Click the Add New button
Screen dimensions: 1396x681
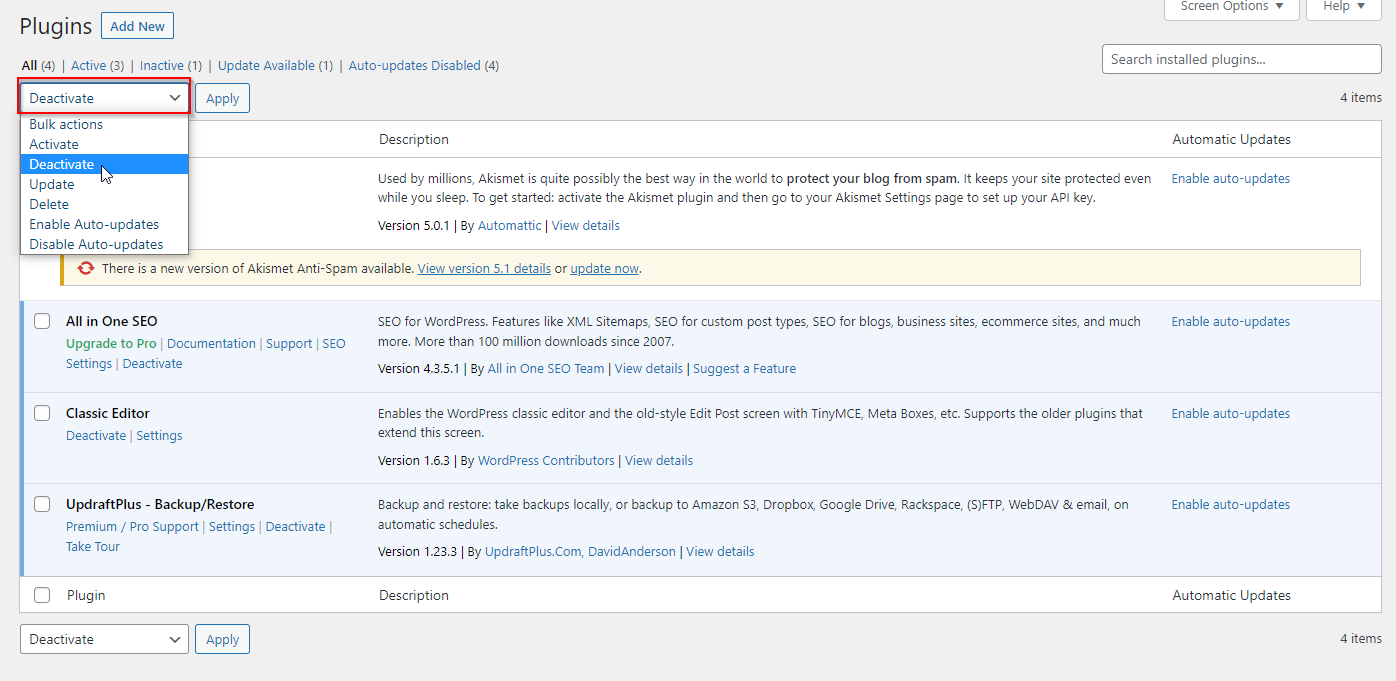point(138,26)
